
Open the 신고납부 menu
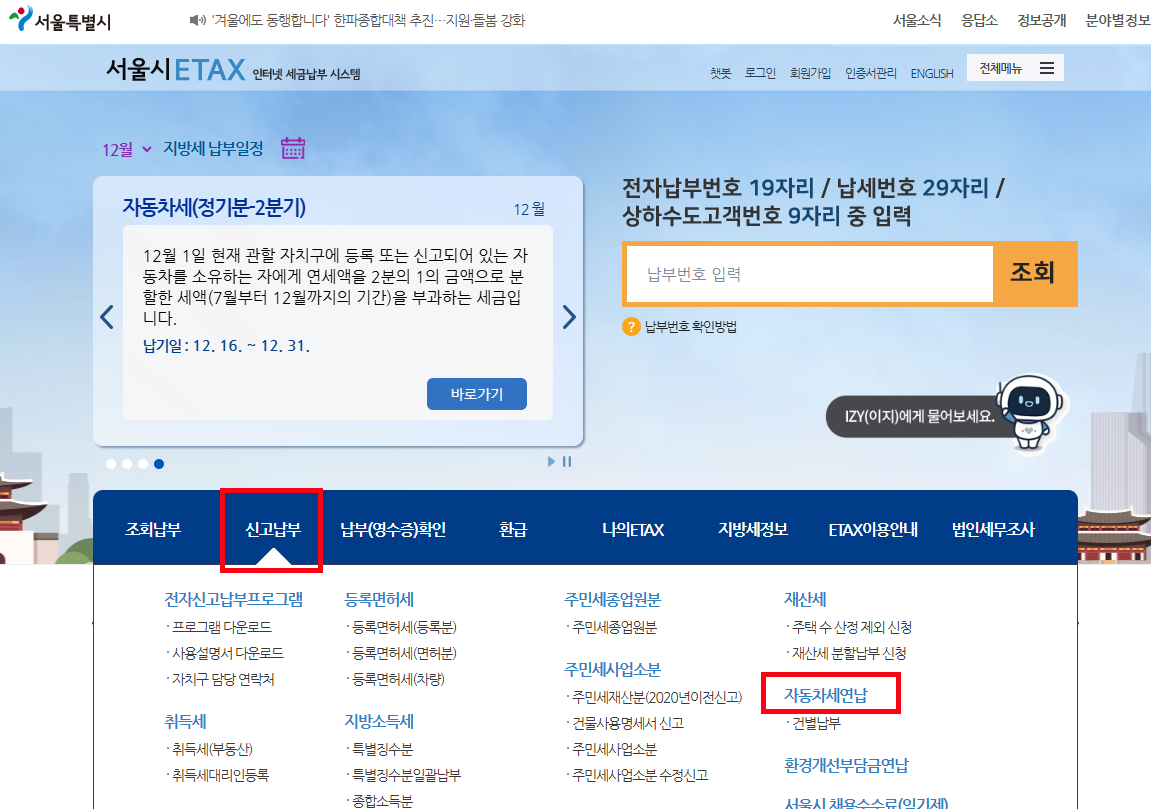[271, 531]
